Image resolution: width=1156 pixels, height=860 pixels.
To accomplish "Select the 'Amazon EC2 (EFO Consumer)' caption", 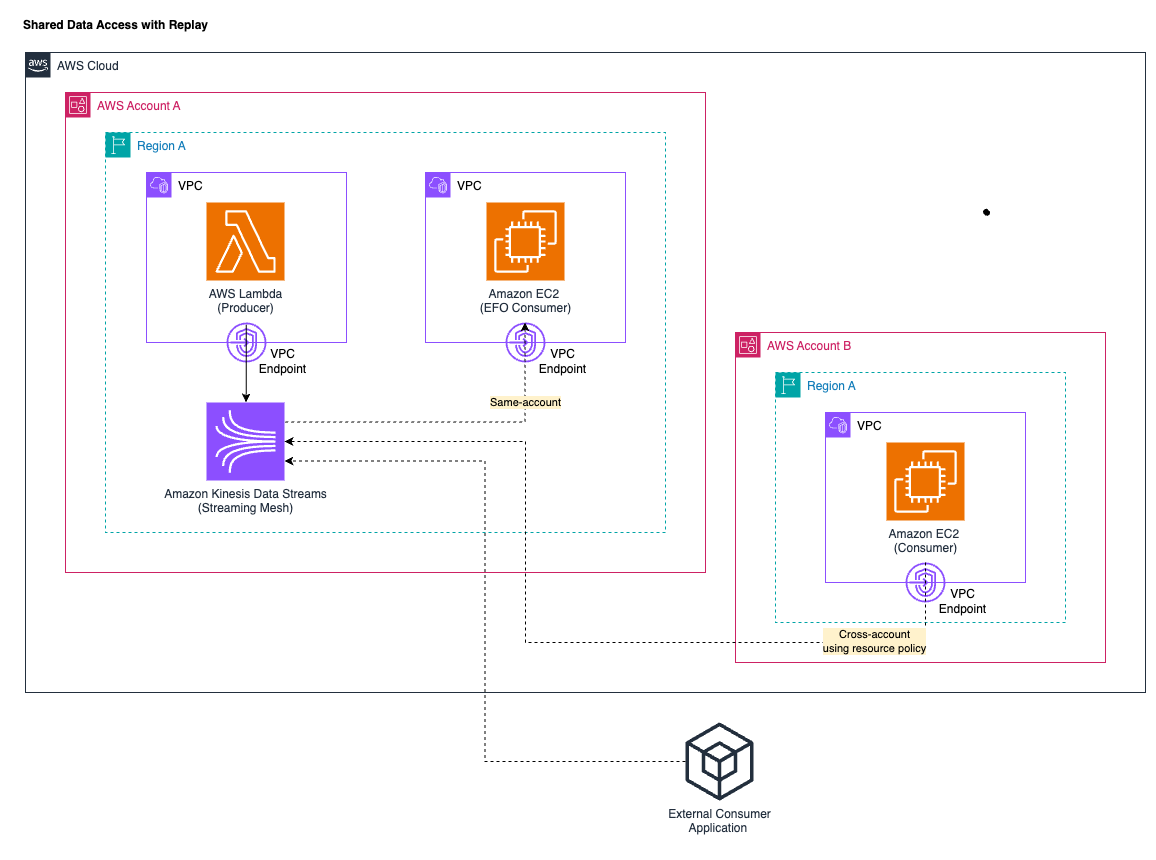I will tap(525, 301).
